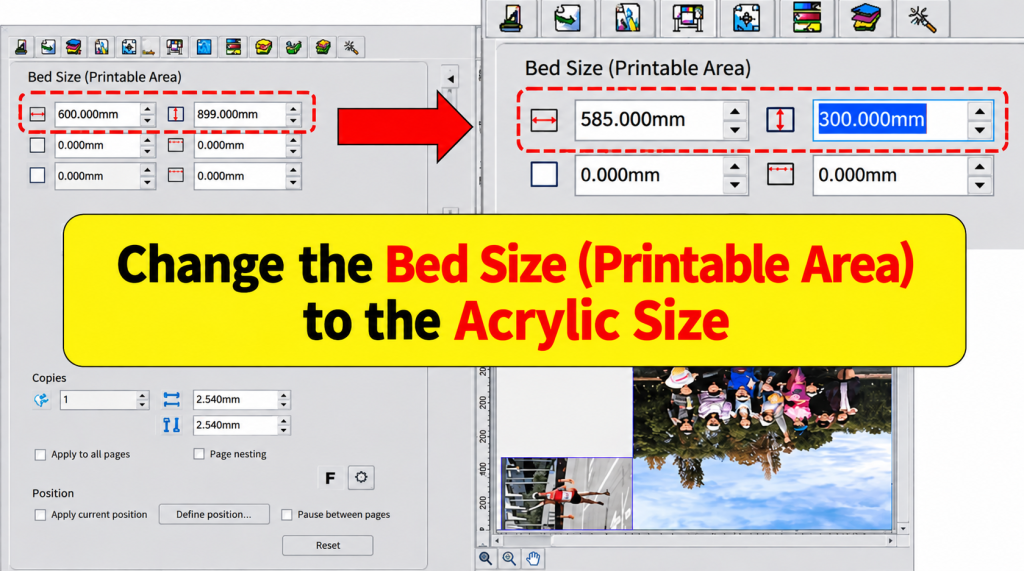Click the crop marks icon in left panel toolbar
The width and height of the screenshot is (1024, 571).
129,47
